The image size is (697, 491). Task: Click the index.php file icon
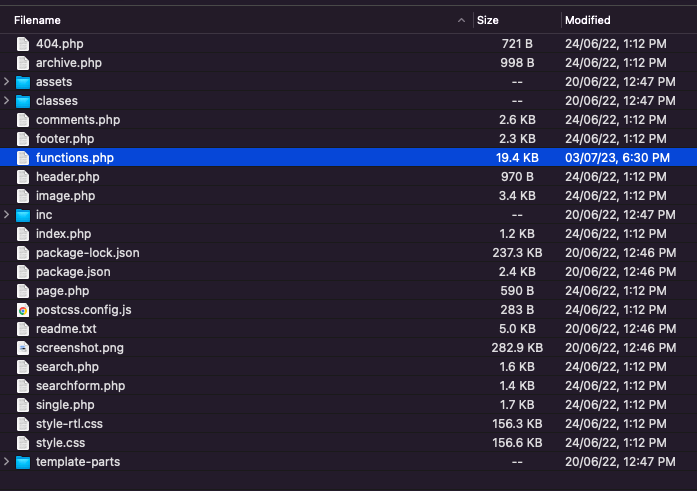pos(23,234)
